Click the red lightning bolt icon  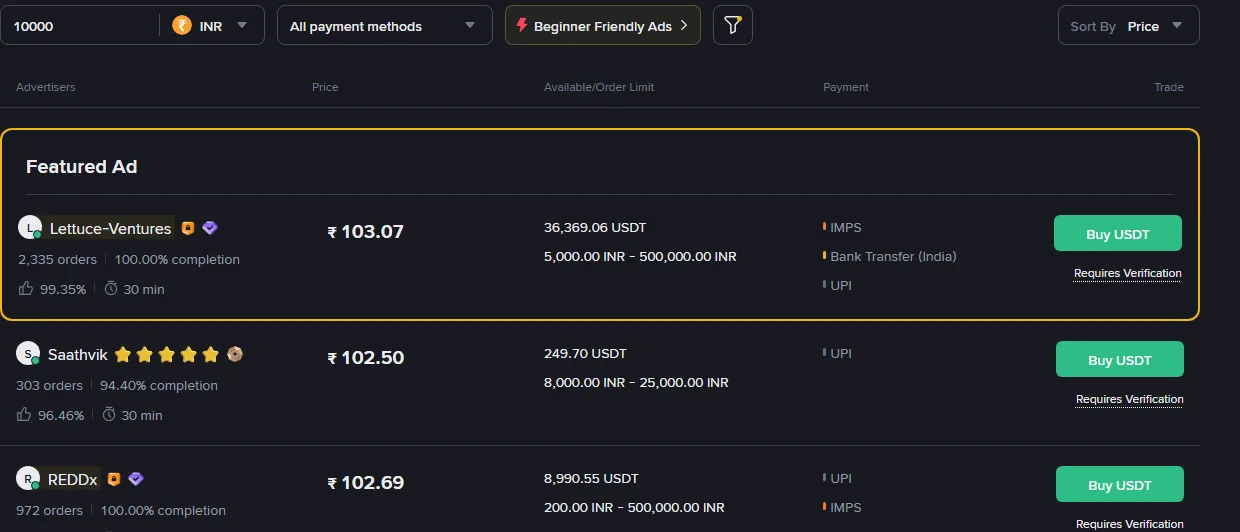522,26
